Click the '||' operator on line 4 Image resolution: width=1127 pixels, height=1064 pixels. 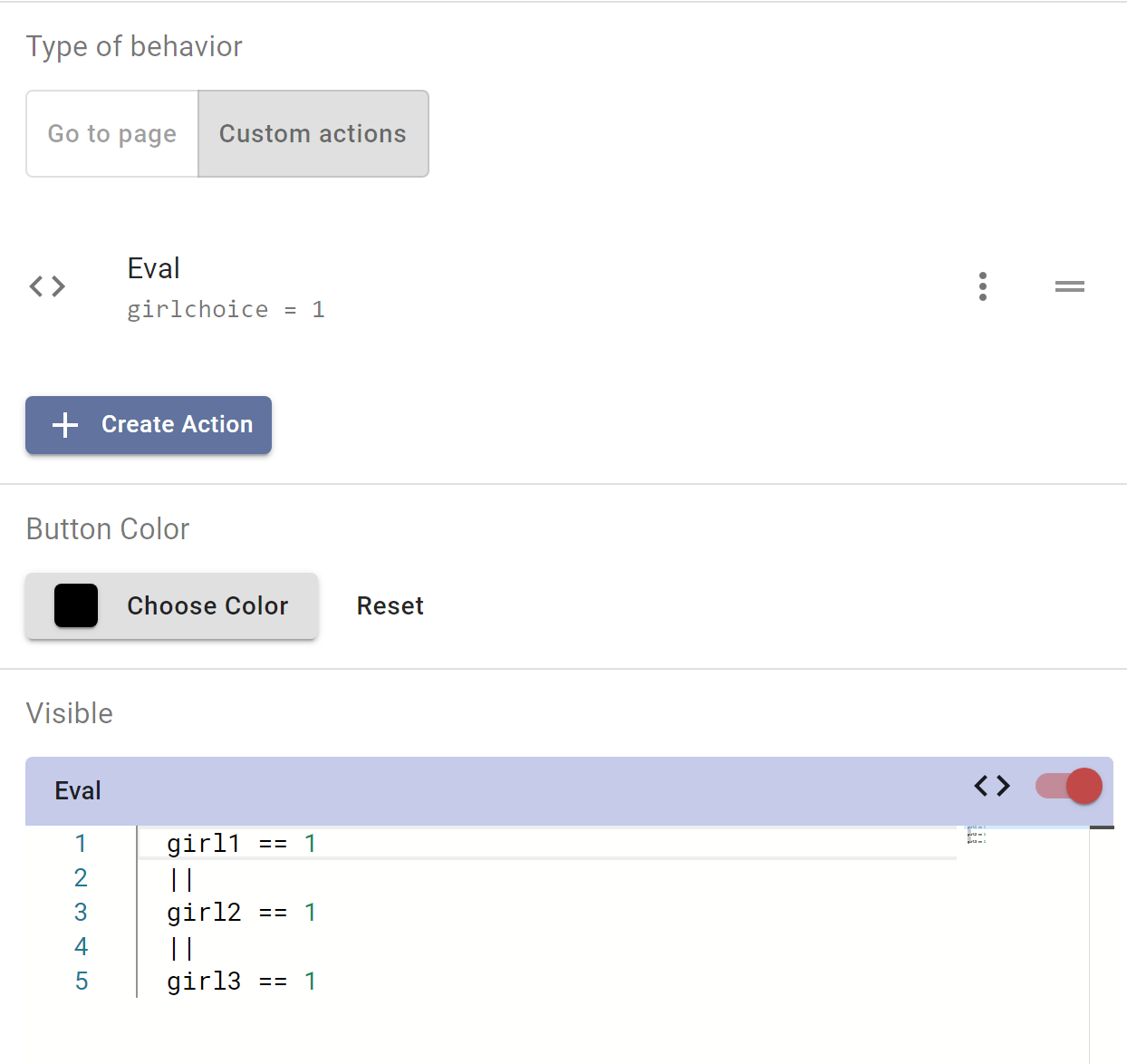(x=181, y=947)
